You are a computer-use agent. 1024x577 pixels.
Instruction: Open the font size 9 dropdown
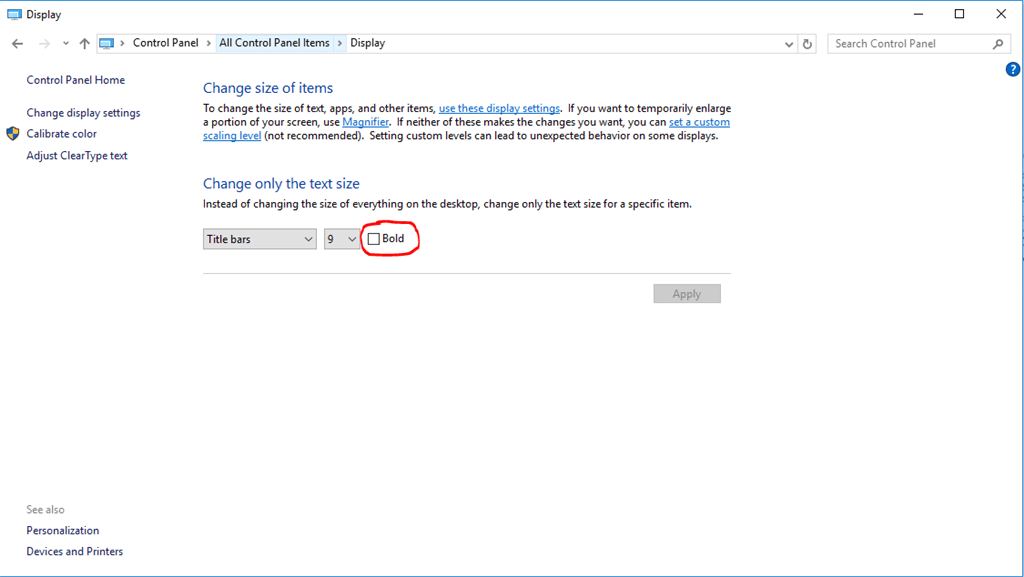(342, 240)
